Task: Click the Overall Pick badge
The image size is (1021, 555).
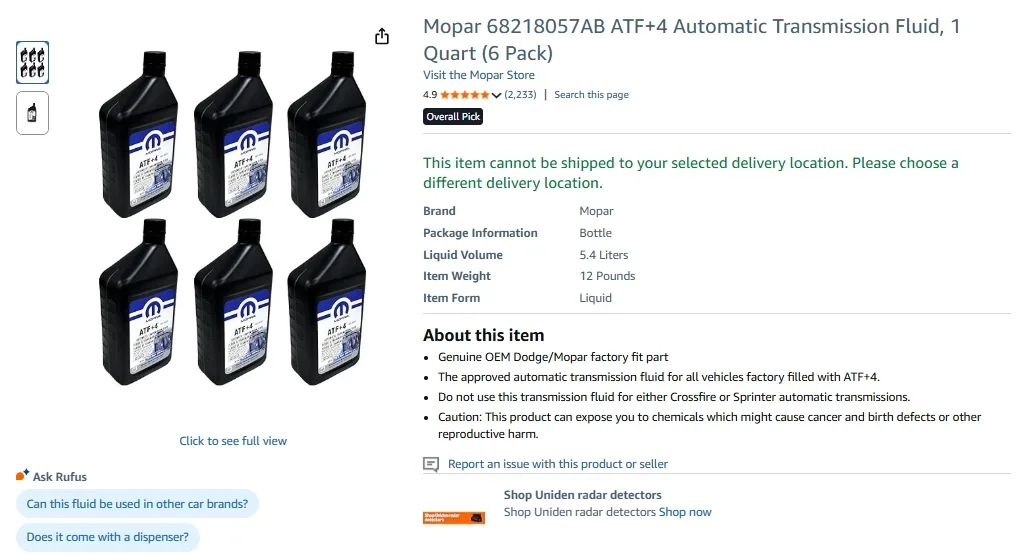Action: point(453,117)
